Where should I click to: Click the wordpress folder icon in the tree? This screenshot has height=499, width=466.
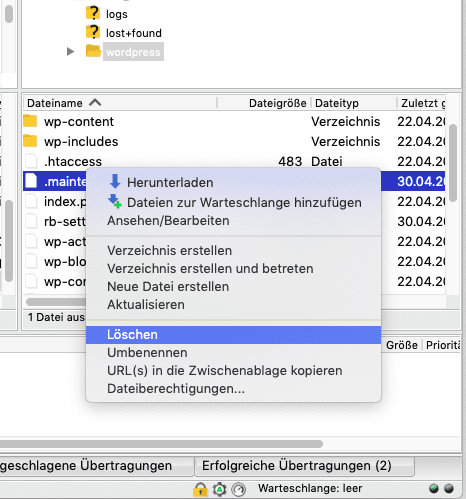pos(93,51)
